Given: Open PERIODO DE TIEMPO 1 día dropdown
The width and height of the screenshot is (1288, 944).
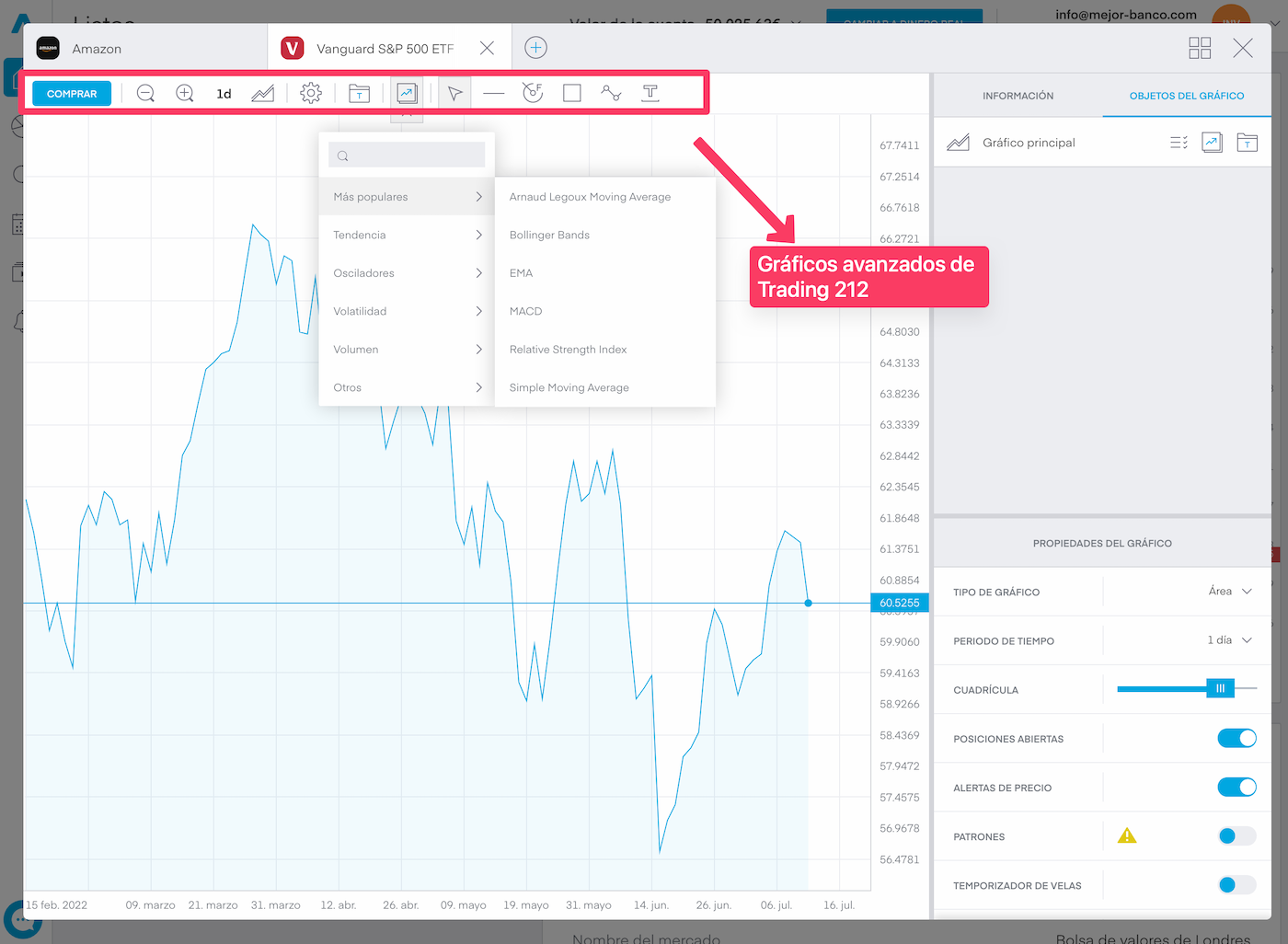Looking at the screenshot, I should pos(1230,640).
